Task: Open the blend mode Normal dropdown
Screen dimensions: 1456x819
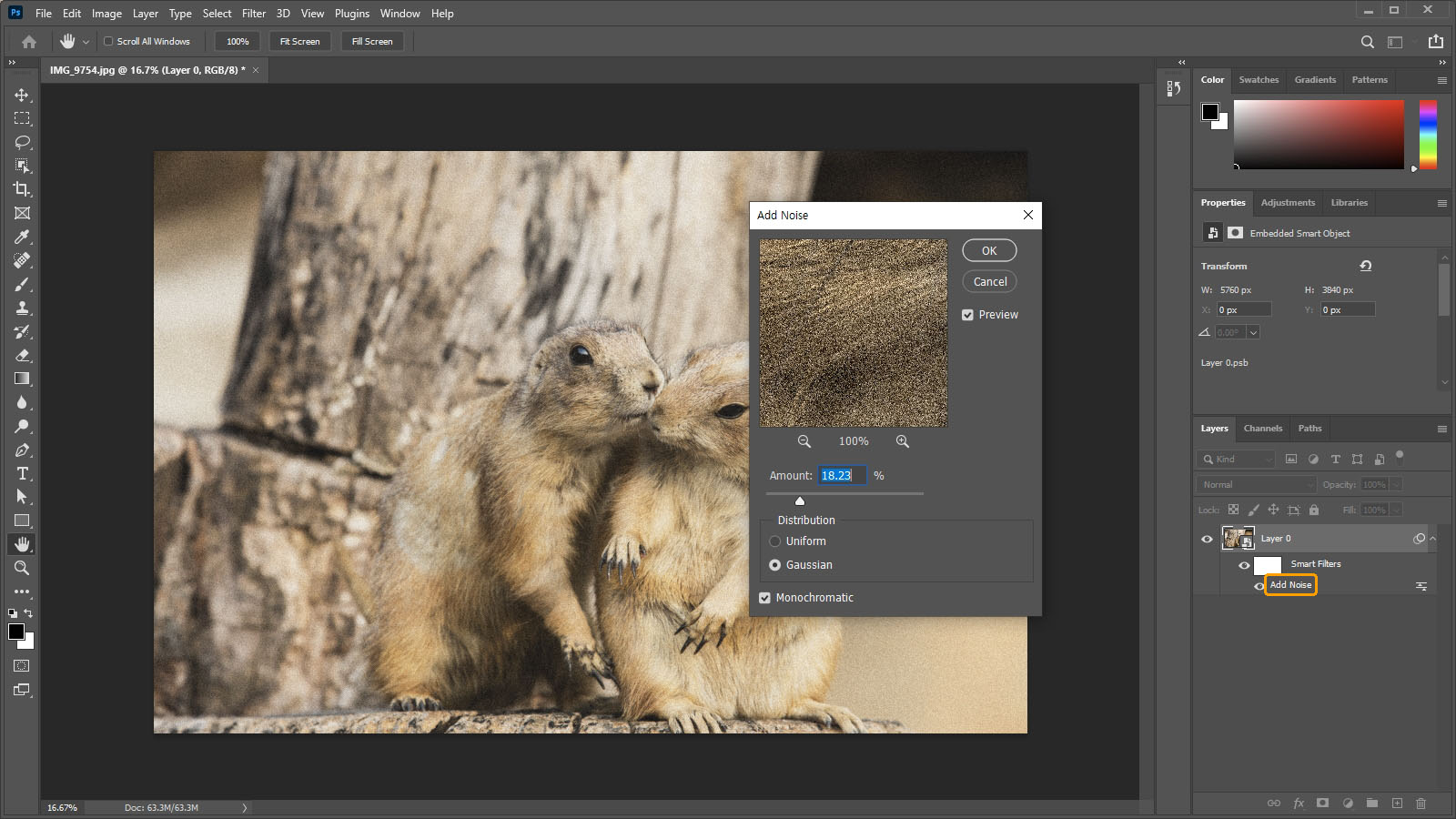Action: [x=1257, y=484]
